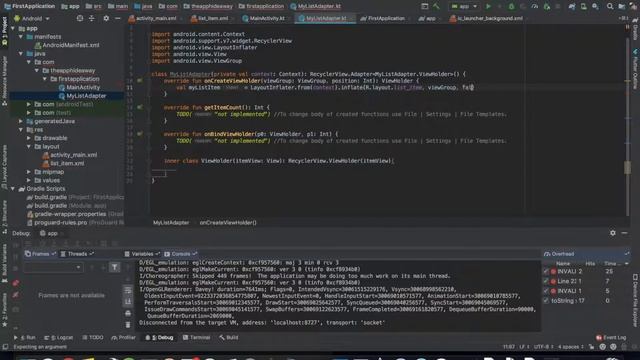Click scroll-to-end icon beside console

(x=128, y=302)
